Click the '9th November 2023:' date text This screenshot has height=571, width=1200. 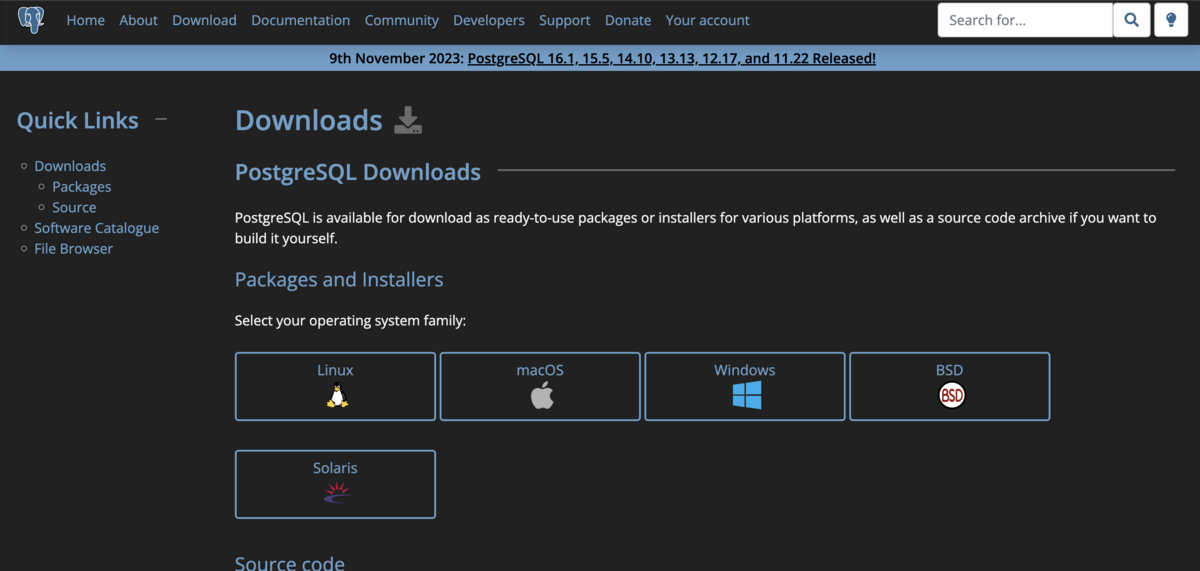[396, 58]
